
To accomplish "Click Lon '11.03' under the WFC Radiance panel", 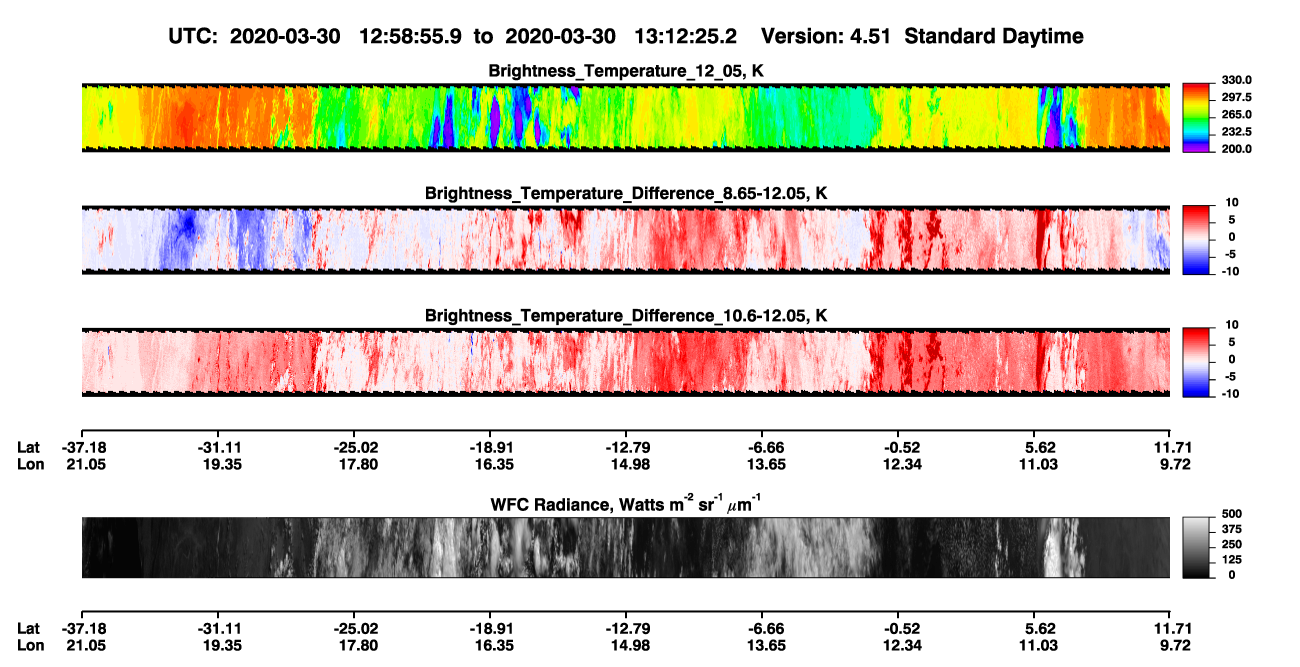I will click(x=1036, y=646).
